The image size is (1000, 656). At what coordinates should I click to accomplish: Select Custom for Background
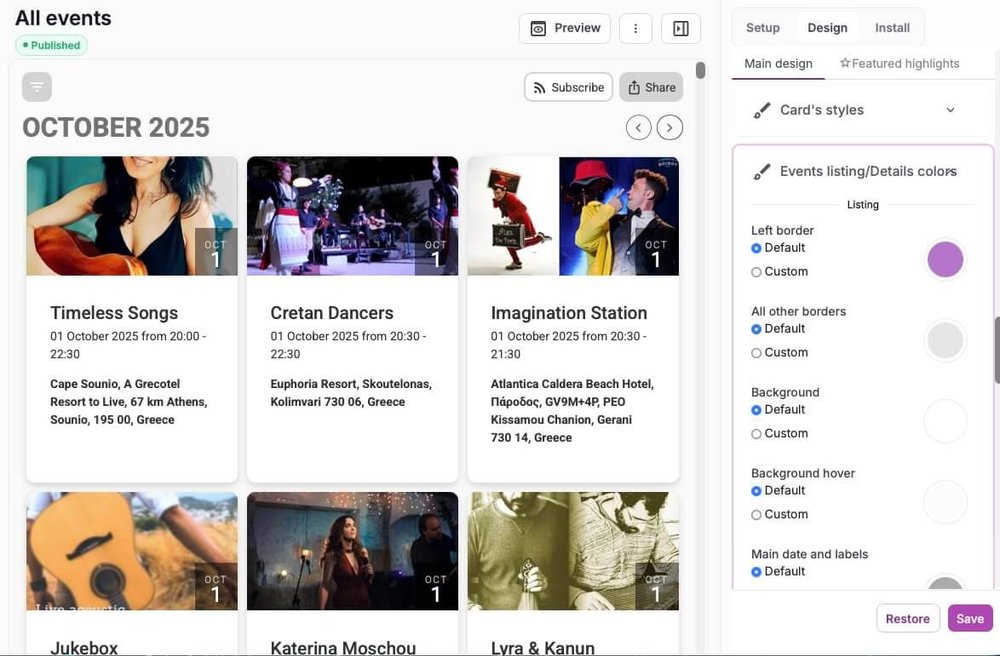[x=756, y=434]
